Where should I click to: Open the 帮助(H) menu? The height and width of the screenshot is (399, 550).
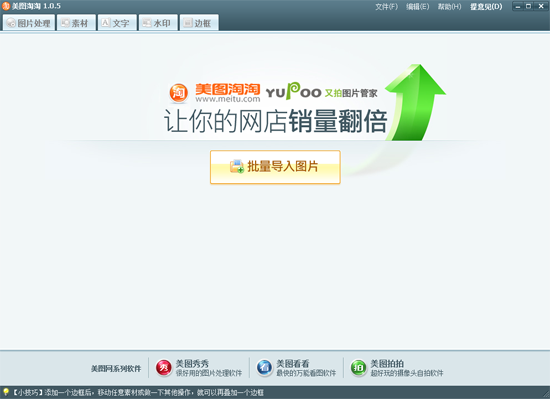(449, 7)
